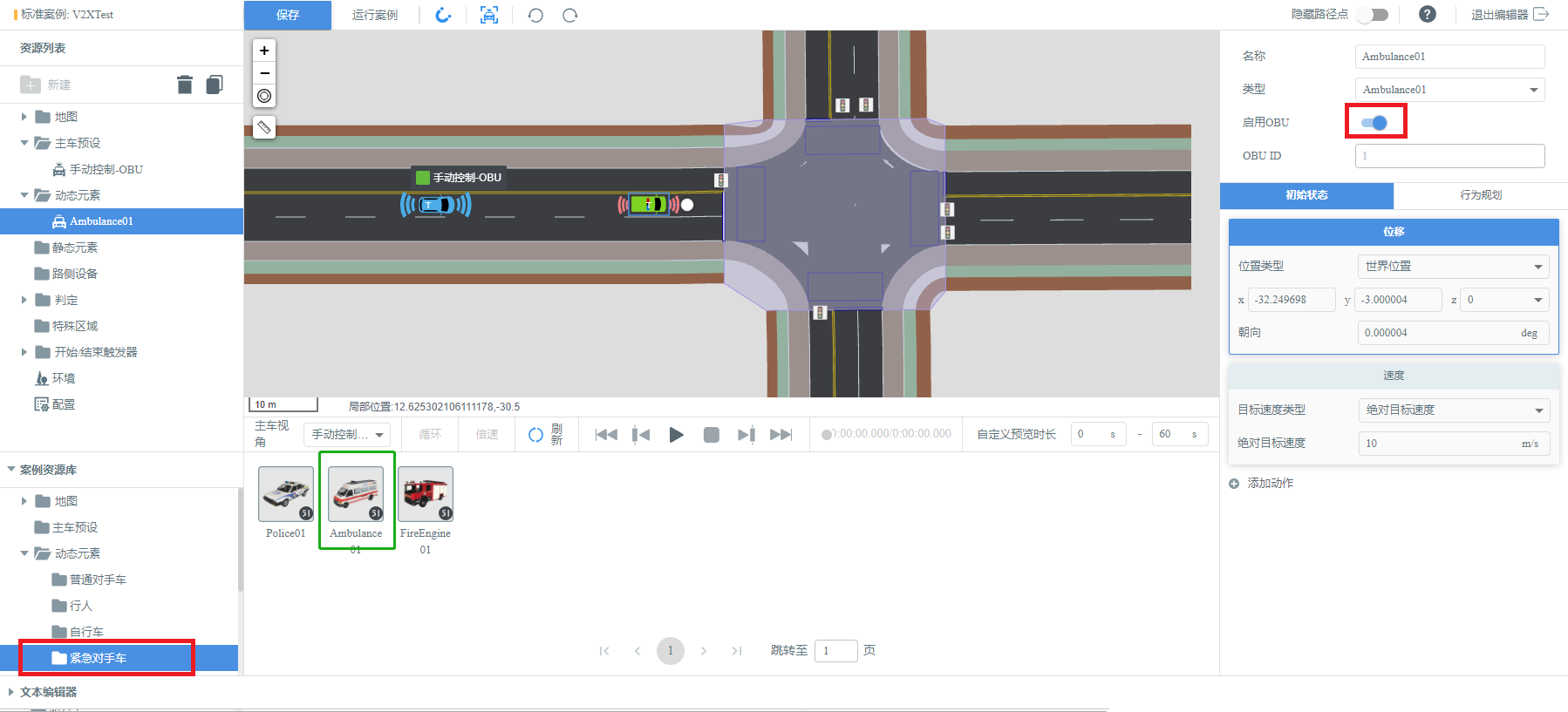This screenshot has height=712, width=1568.
Task: Click the 新建 new folder button
Action: pyautogui.click(x=46, y=85)
